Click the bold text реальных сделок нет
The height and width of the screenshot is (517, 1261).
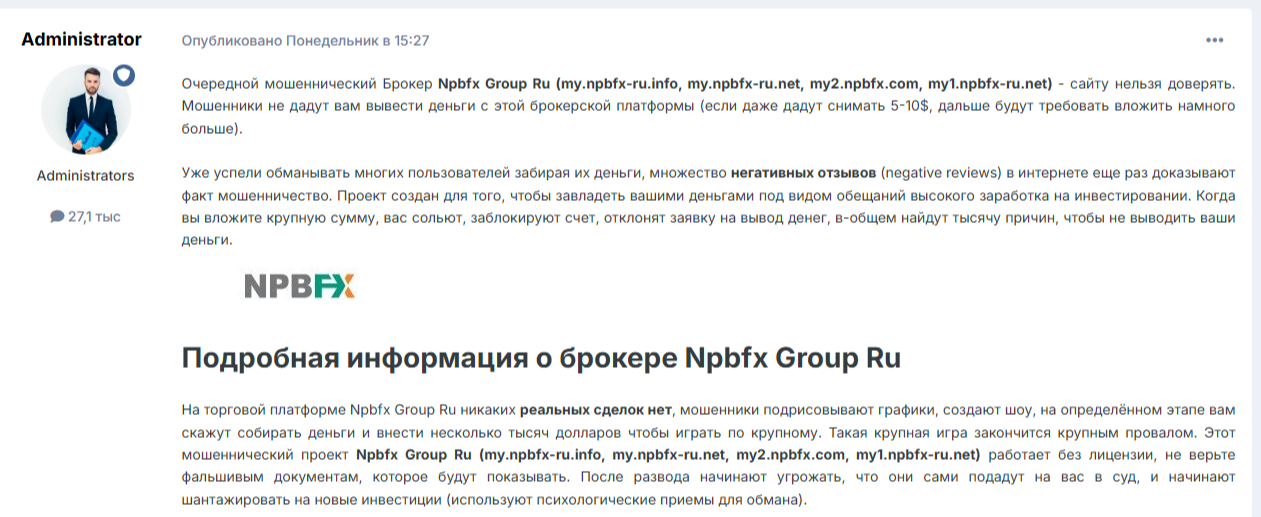pyautogui.click(x=598, y=410)
